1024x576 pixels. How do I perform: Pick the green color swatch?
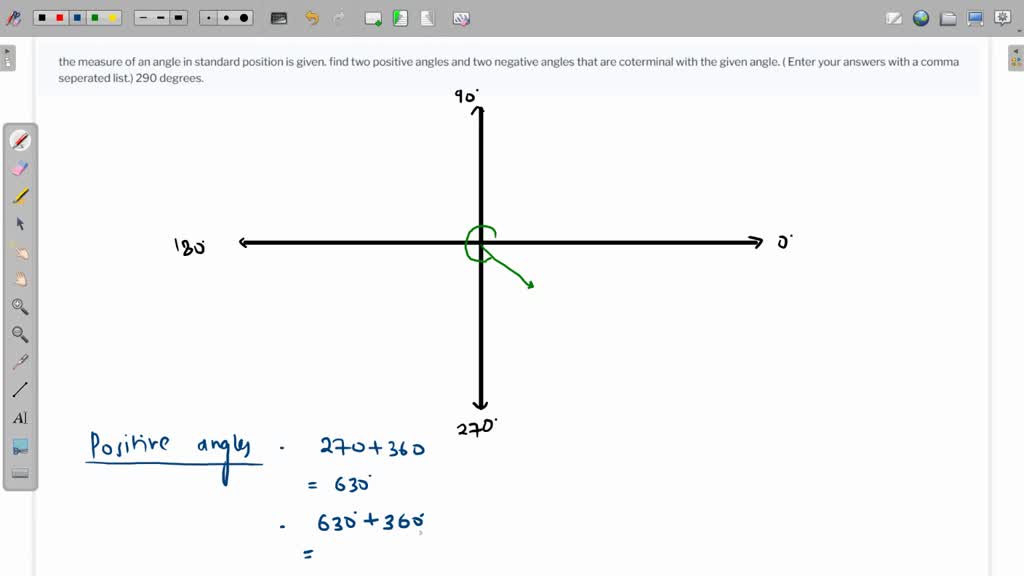pyautogui.click(x=94, y=17)
